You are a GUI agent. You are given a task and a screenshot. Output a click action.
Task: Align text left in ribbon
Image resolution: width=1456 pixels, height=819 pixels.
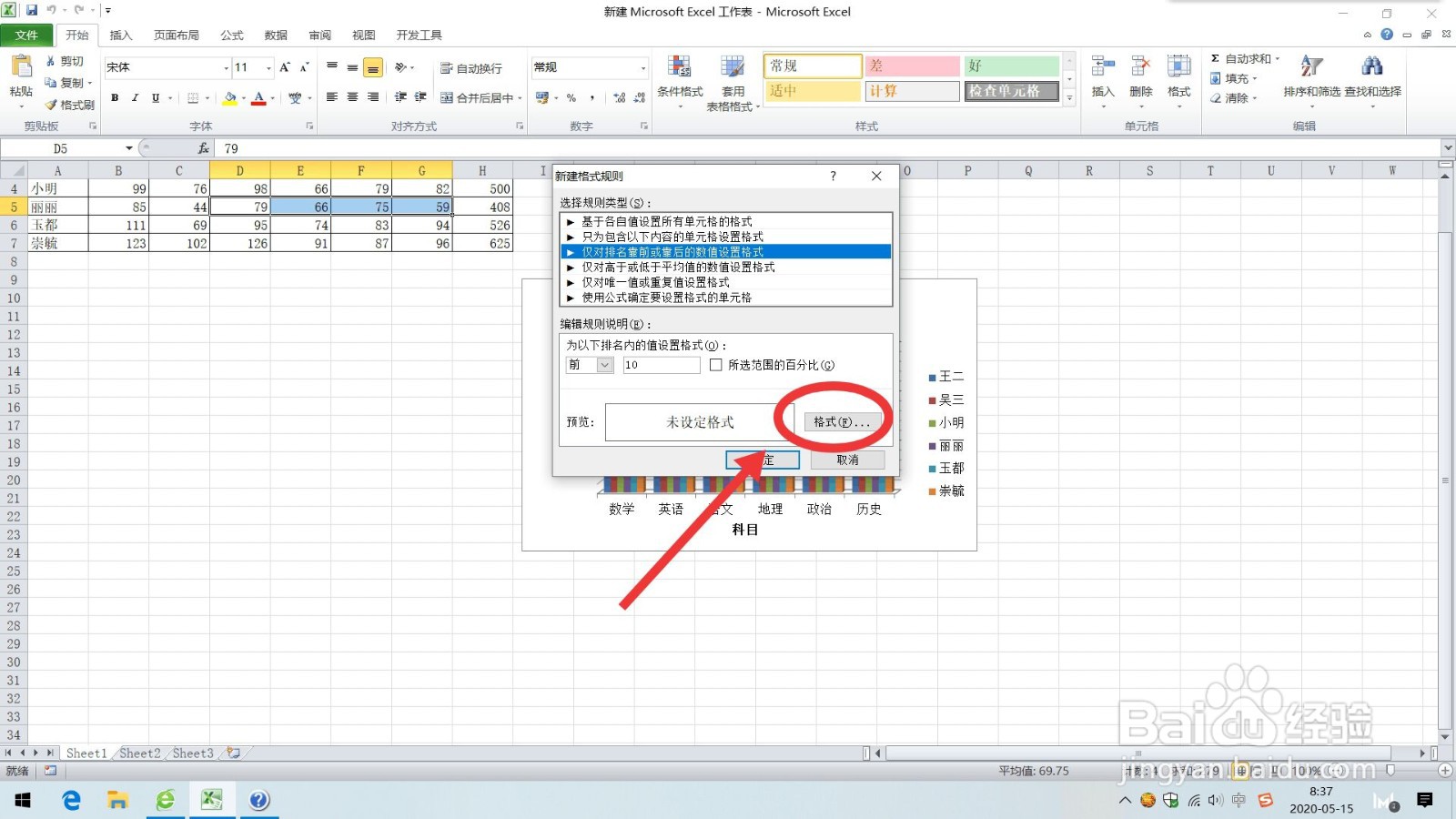(x=332, y=97)
